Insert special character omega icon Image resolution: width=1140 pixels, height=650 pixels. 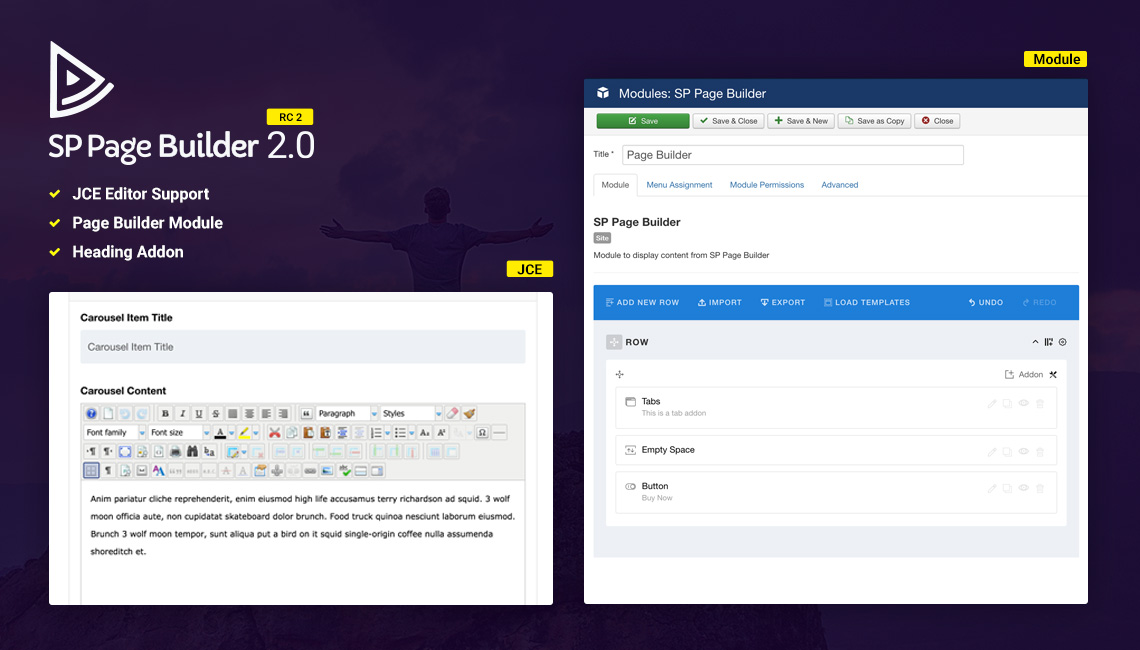click(x=483, y=433)
